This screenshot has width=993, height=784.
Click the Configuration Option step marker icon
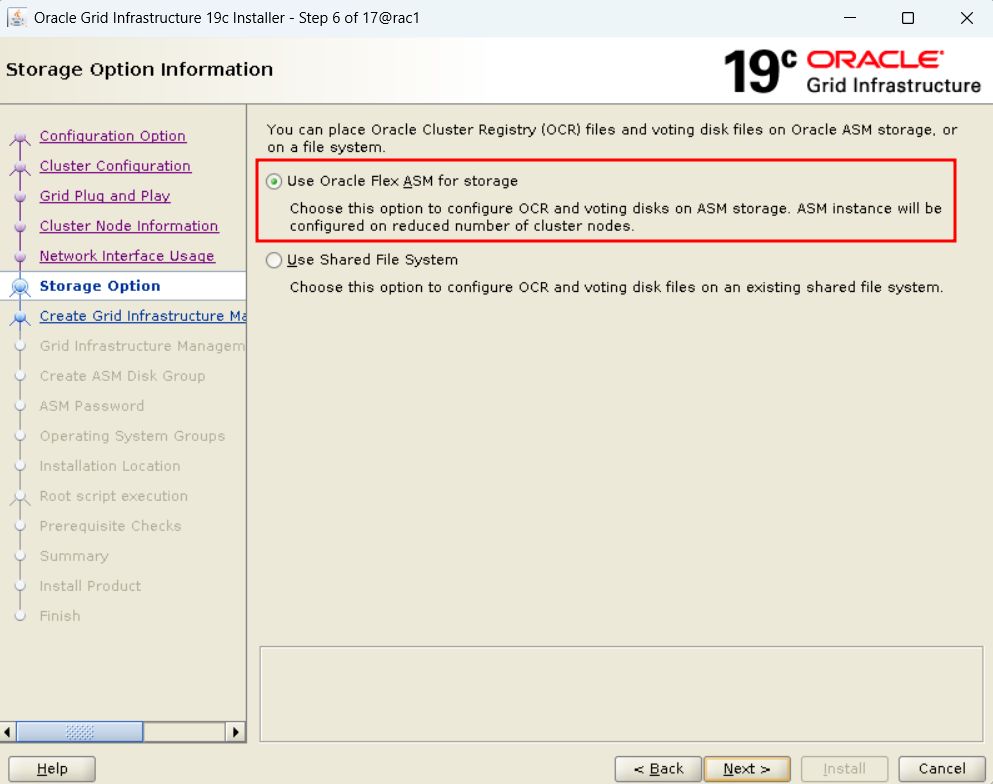(20, 137)
